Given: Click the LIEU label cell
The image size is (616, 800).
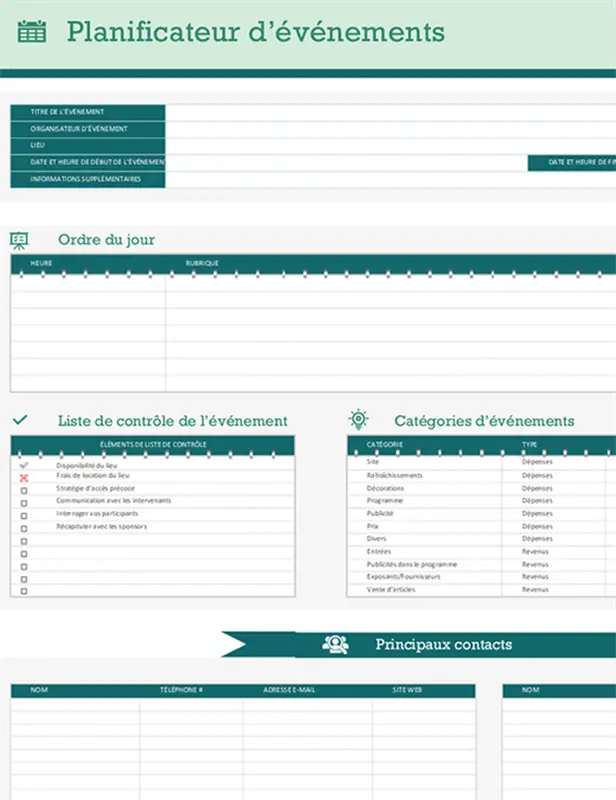Looking at the screenshot, I should click(88, 145).
